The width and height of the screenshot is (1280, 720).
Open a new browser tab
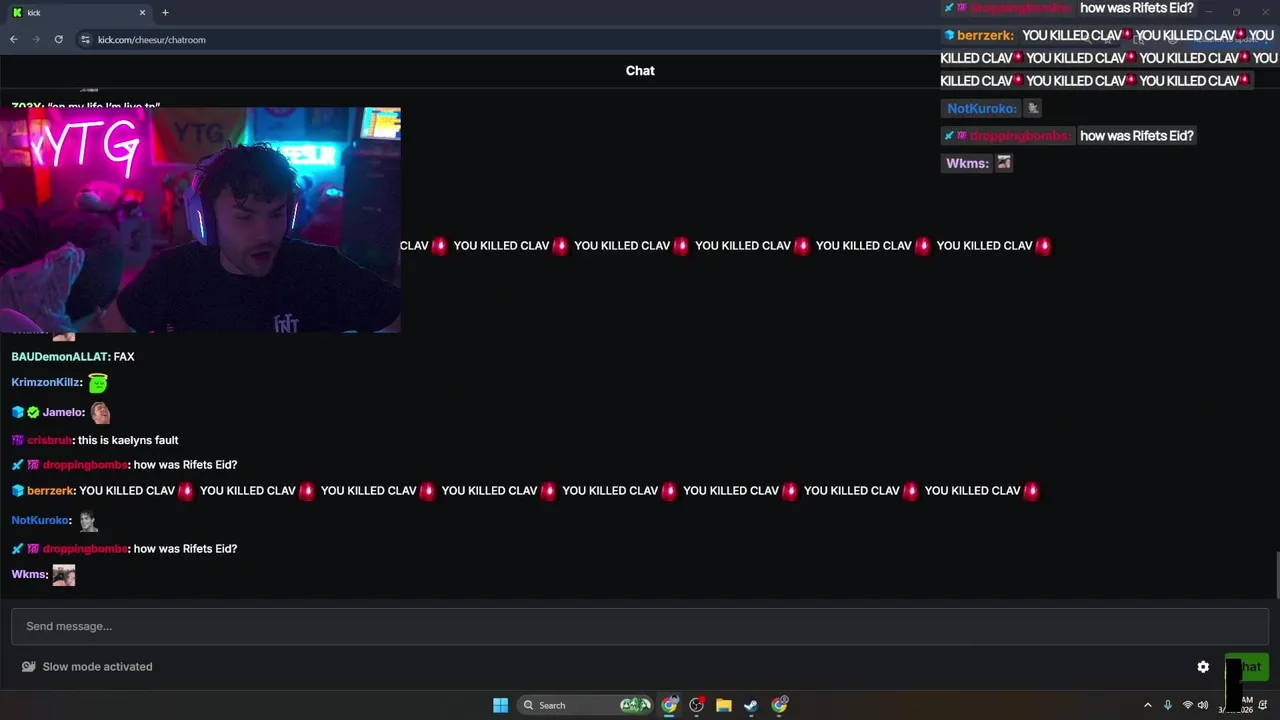pos(165,12)
